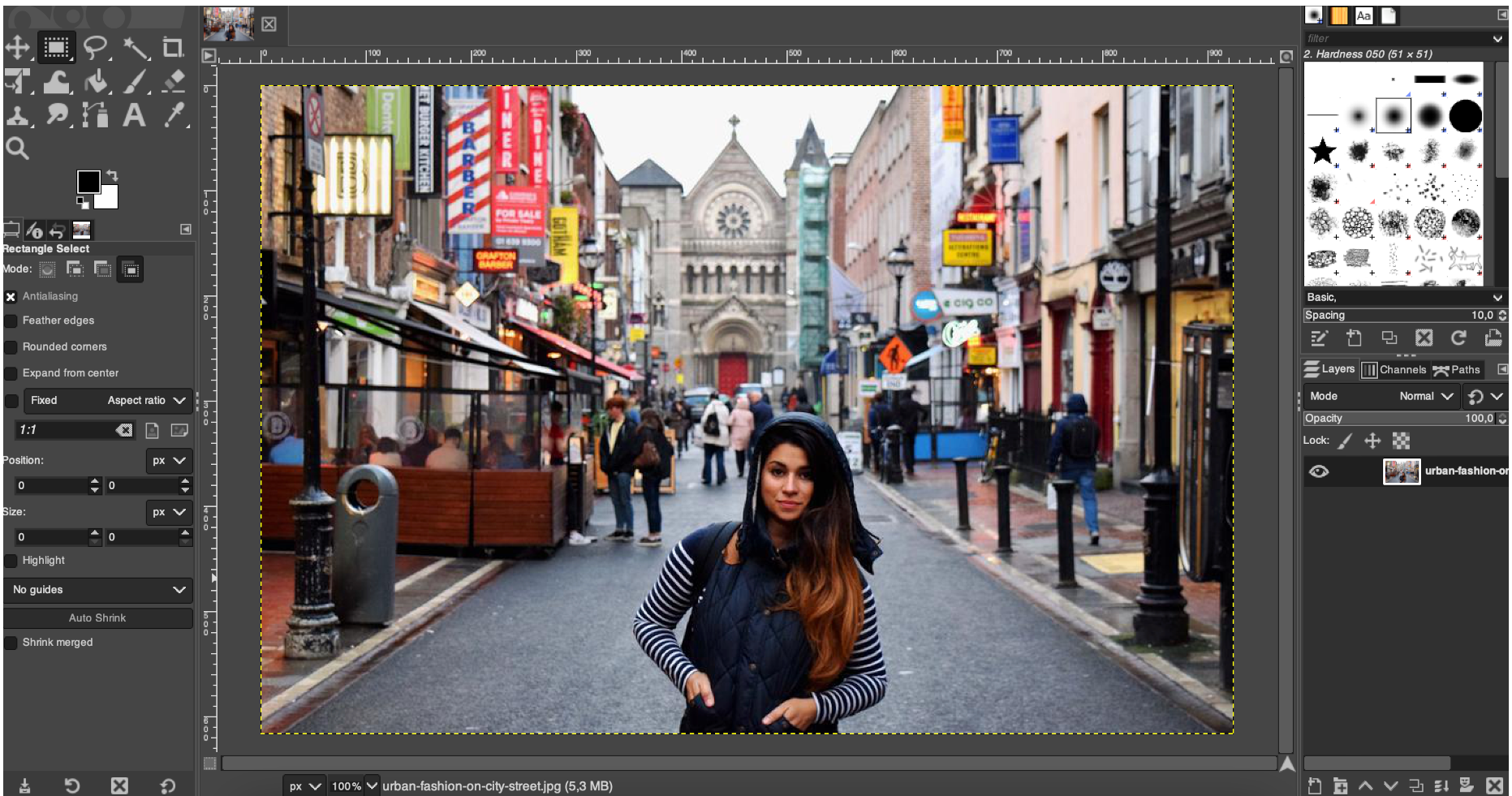Select the Fuzzy Select tool
Screen dimensions: 1512x796
[x=135, y=46]
